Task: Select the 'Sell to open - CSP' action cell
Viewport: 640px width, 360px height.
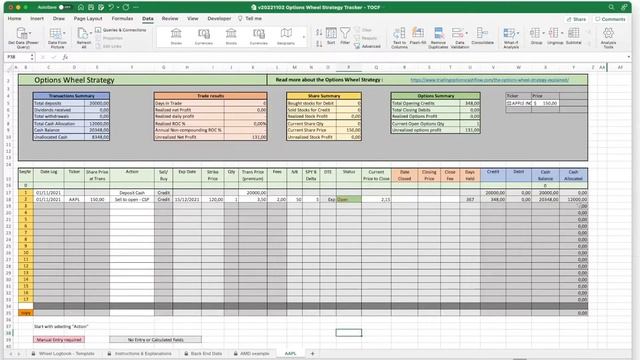Action: pos(132,200)
